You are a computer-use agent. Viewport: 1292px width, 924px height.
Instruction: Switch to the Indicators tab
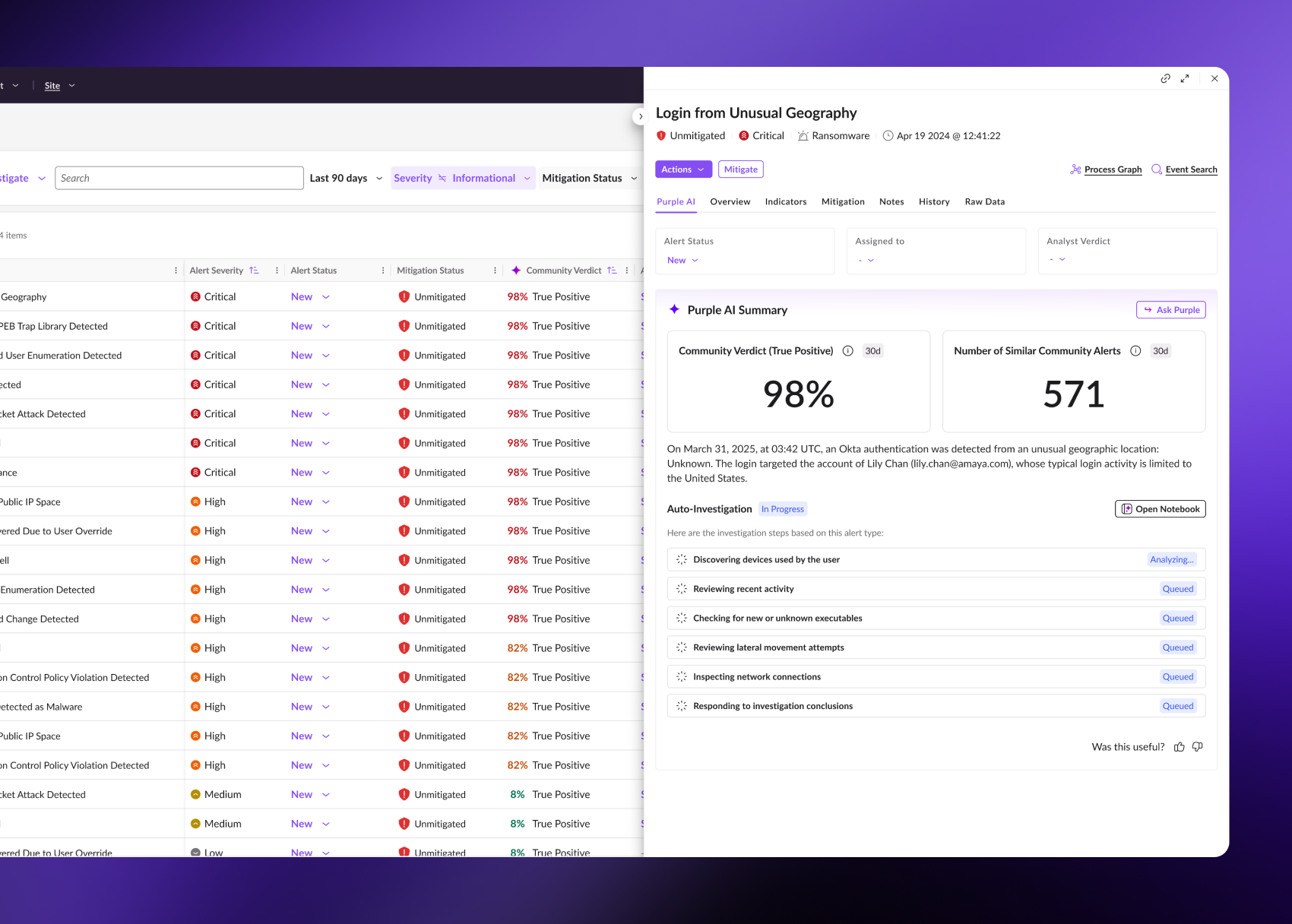coord(785,202)
